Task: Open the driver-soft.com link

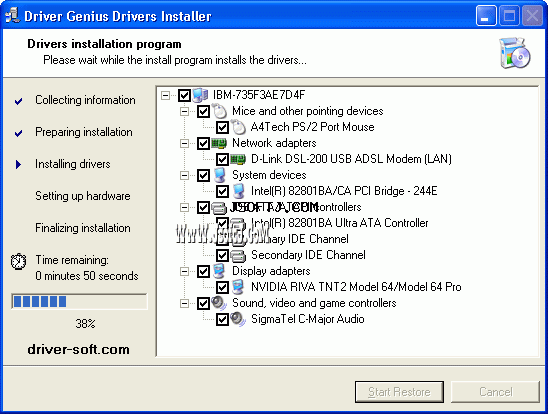Action: [x=79, y=349]
